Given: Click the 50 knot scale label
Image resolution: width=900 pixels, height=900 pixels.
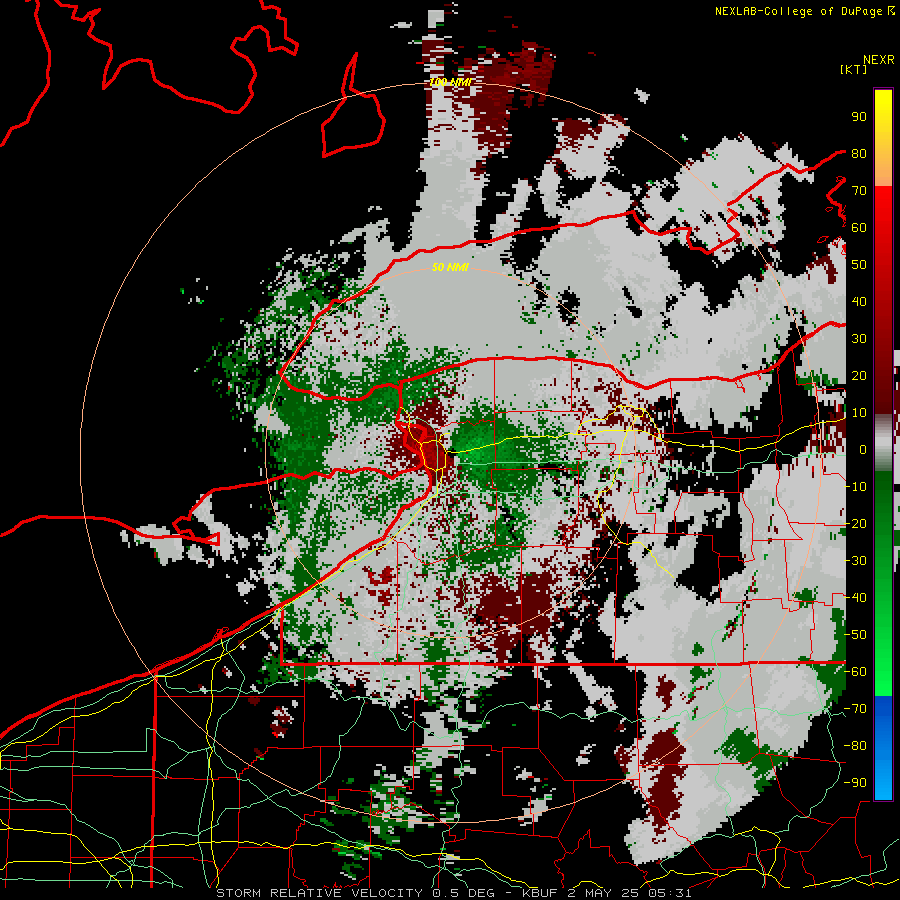Looking at the screenshot, I should coord(859,265).
